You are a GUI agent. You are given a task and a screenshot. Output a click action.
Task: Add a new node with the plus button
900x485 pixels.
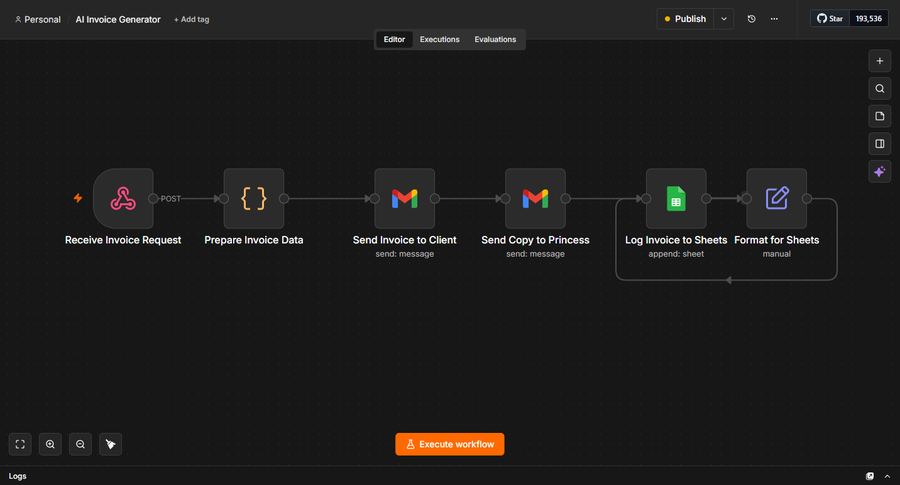pyautogui.click(x=879, y=61)
